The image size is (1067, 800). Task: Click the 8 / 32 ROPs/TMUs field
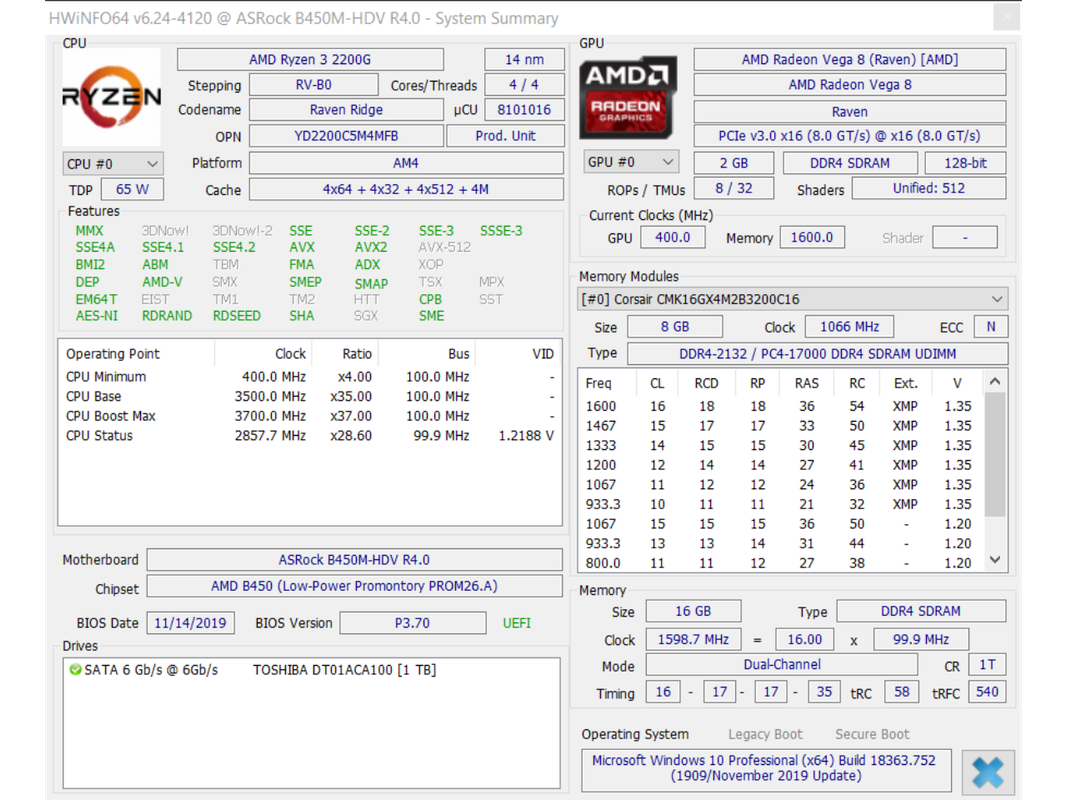pyautogui.click(x=734, y=188)
